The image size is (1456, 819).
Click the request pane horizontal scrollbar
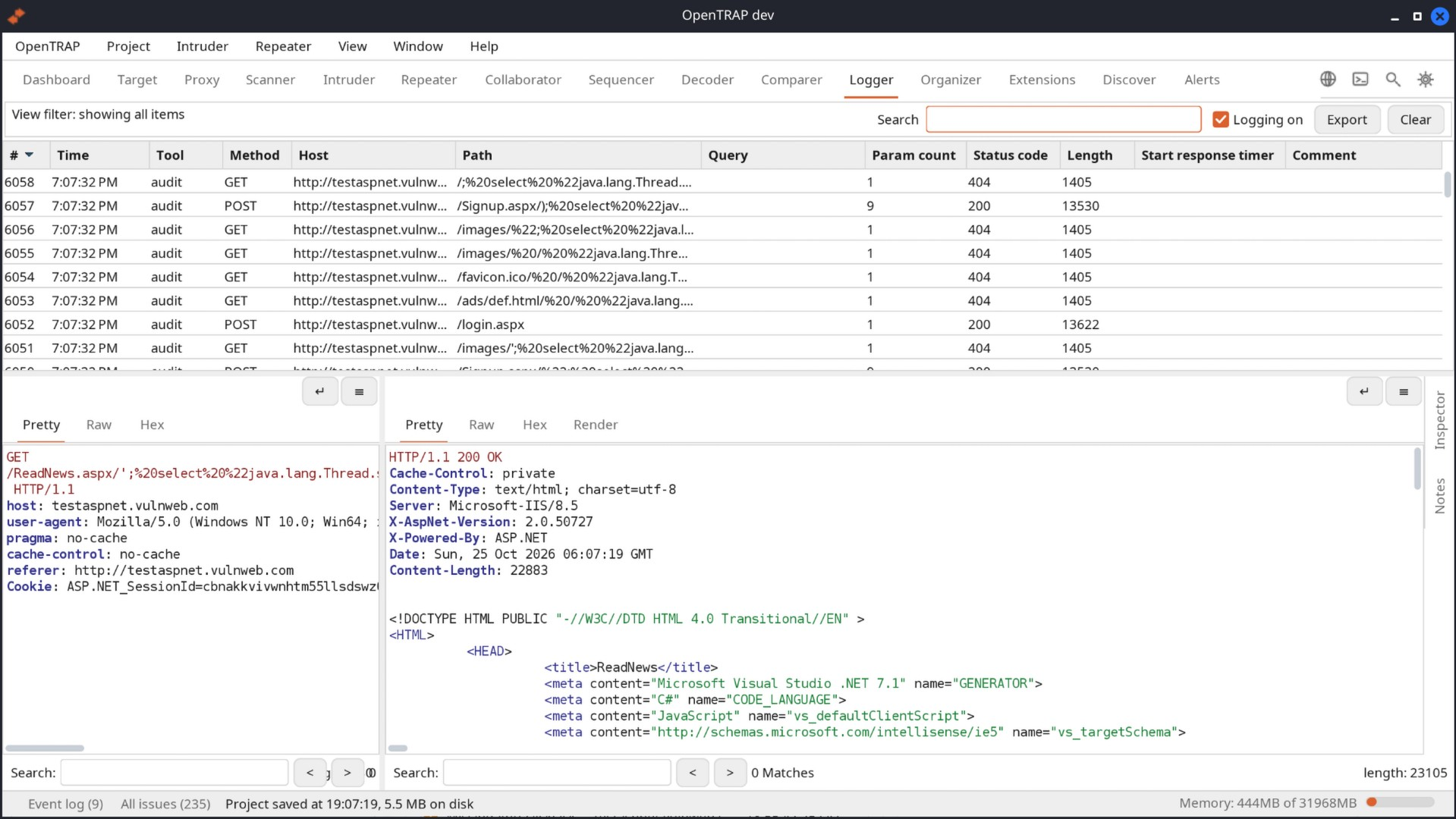click(x=45, y=748)
